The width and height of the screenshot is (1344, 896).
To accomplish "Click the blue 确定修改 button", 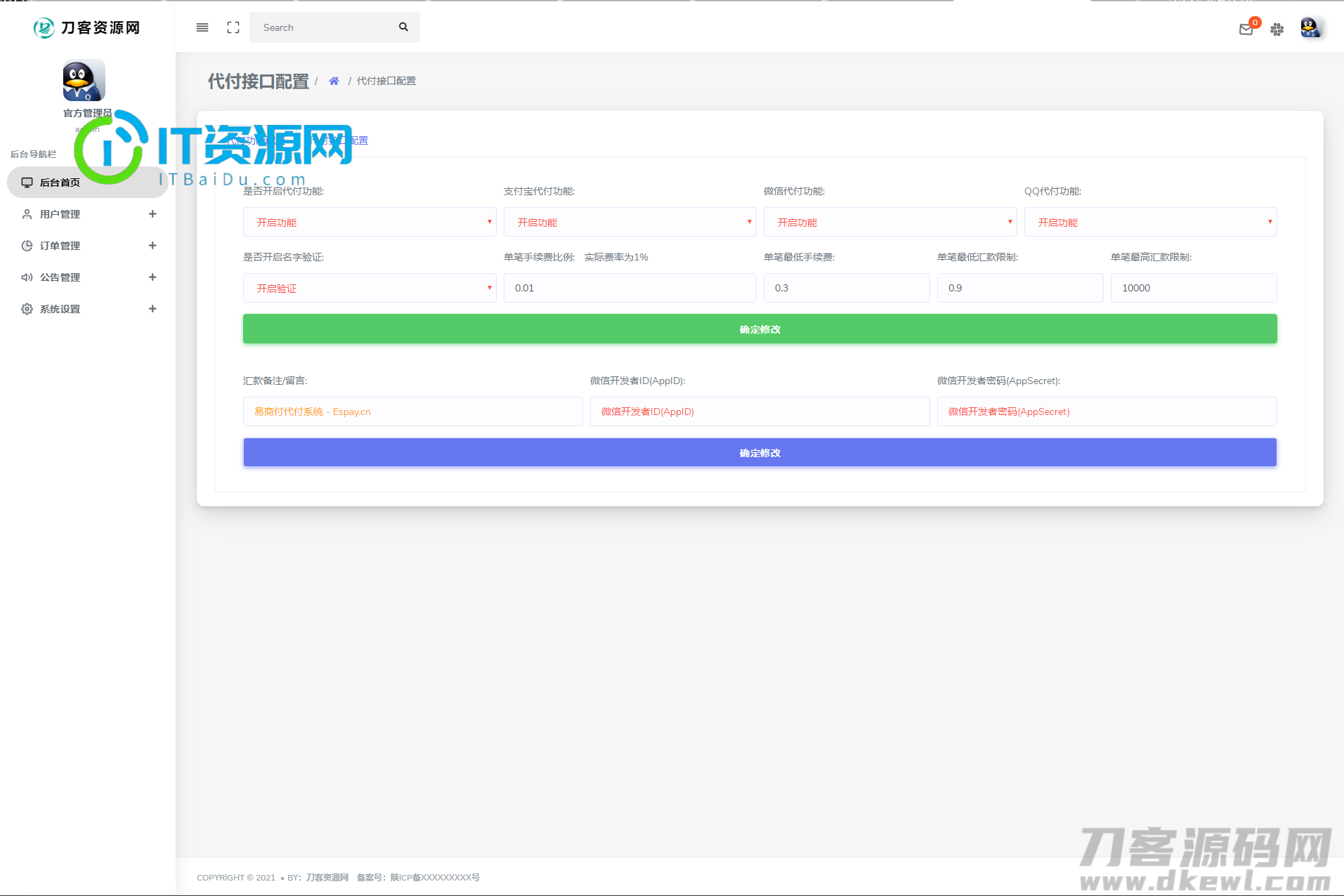I will (760, 453).
